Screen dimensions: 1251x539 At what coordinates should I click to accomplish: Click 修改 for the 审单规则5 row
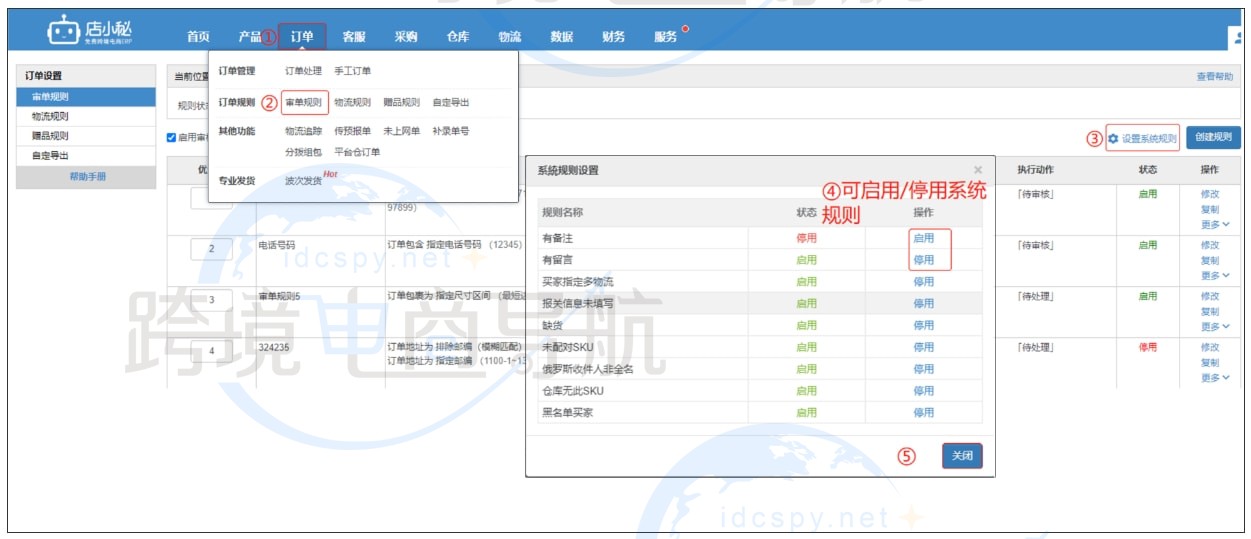1210,296
